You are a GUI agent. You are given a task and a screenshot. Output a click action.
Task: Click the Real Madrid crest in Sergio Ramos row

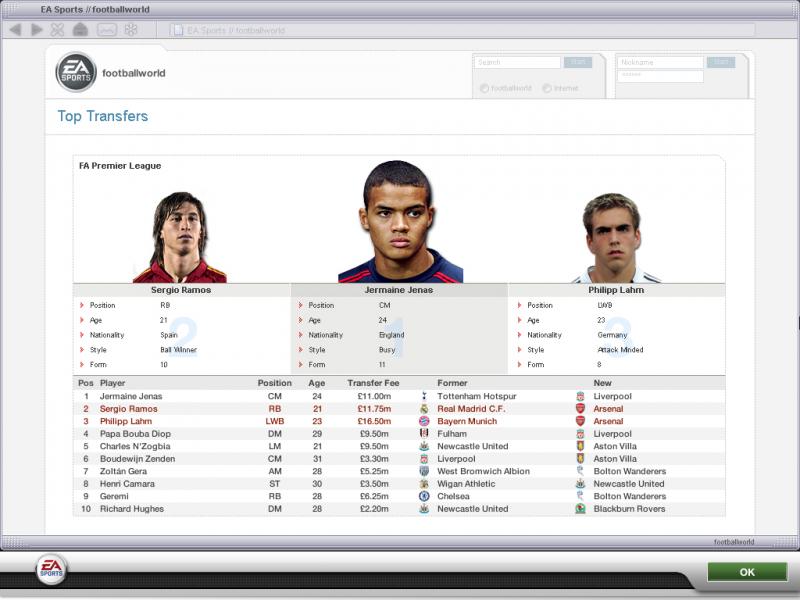coord(424,409)
